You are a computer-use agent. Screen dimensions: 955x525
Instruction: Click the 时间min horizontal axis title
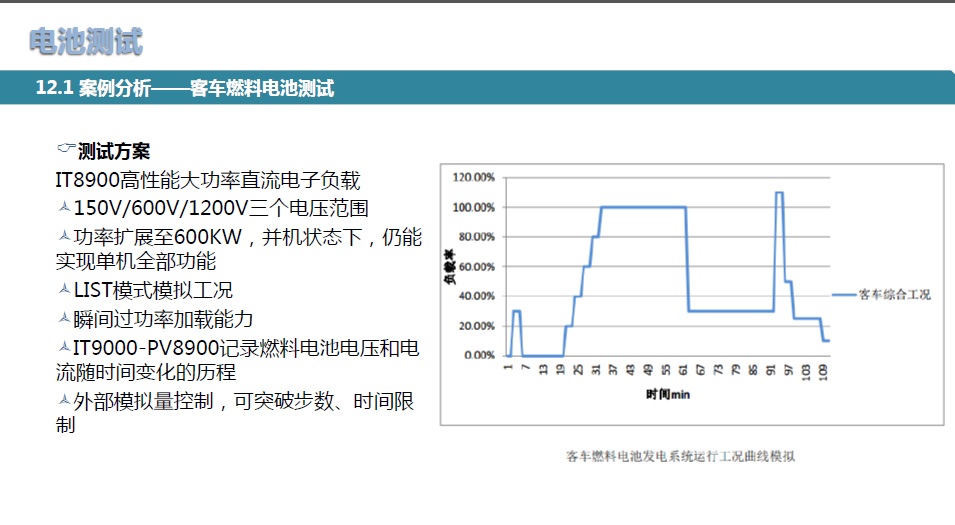pos(668,395)
